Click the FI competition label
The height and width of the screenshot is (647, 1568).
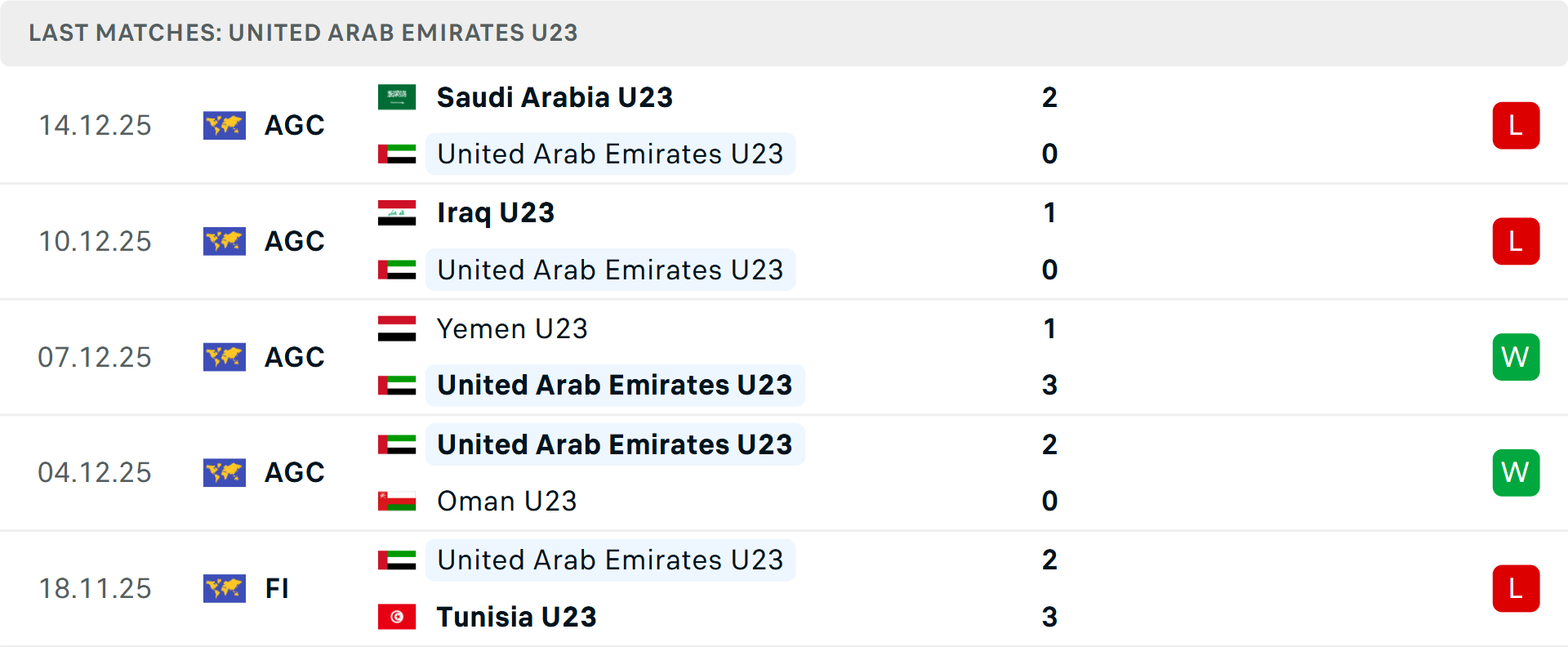(x=277, y=588)
